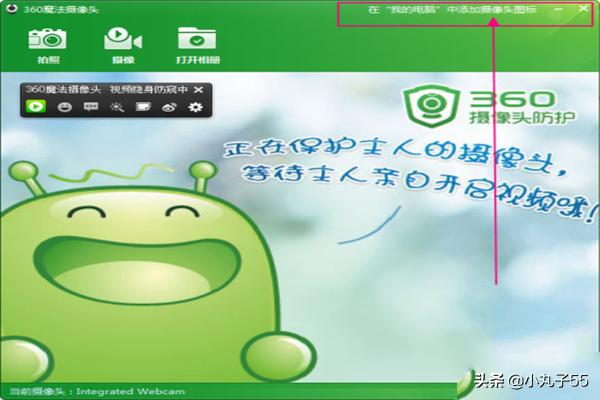Image resolution: width=600 pixels, height=400 pixels.
Task: Close the main 360魔法摄像头 window
Action: (584, 8)
